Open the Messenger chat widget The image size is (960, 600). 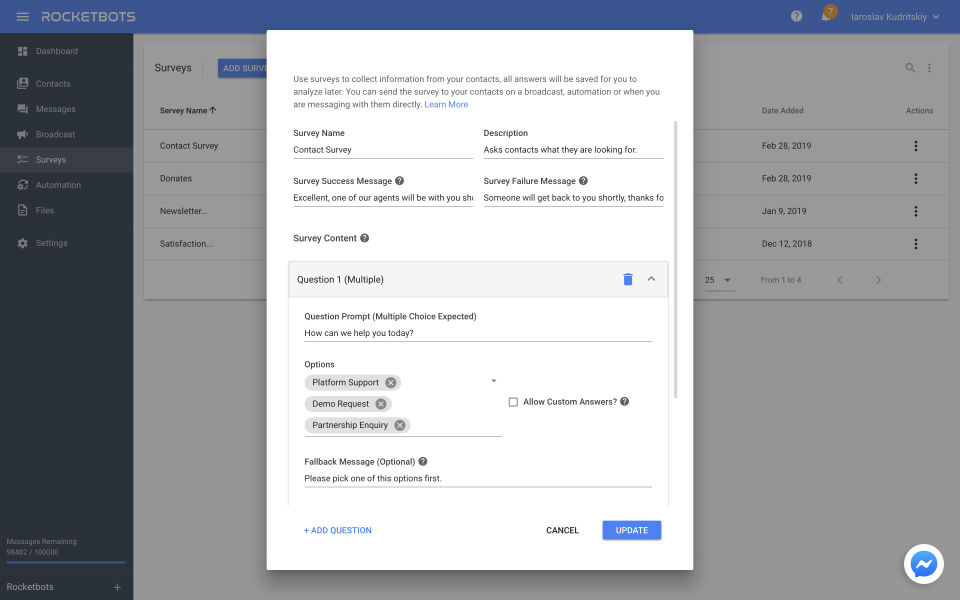[923, 564]
